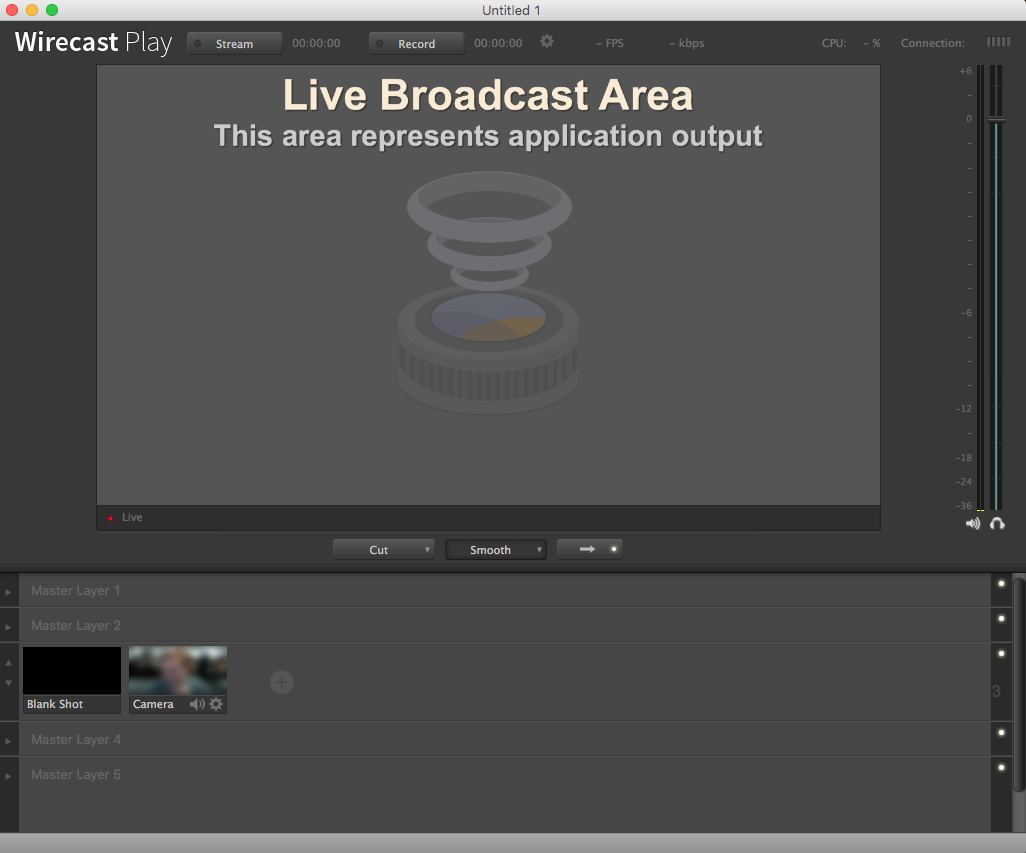
Task: Click the Wirecast Play logo
Action: [x=94, y=43]
